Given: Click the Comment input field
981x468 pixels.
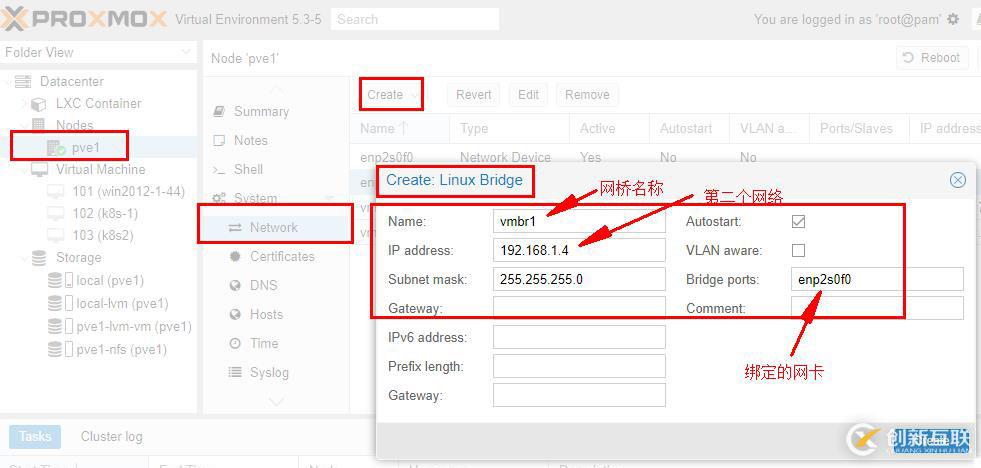Looking at the screenshot, I should pyautogui.click(x=877, y=308).
